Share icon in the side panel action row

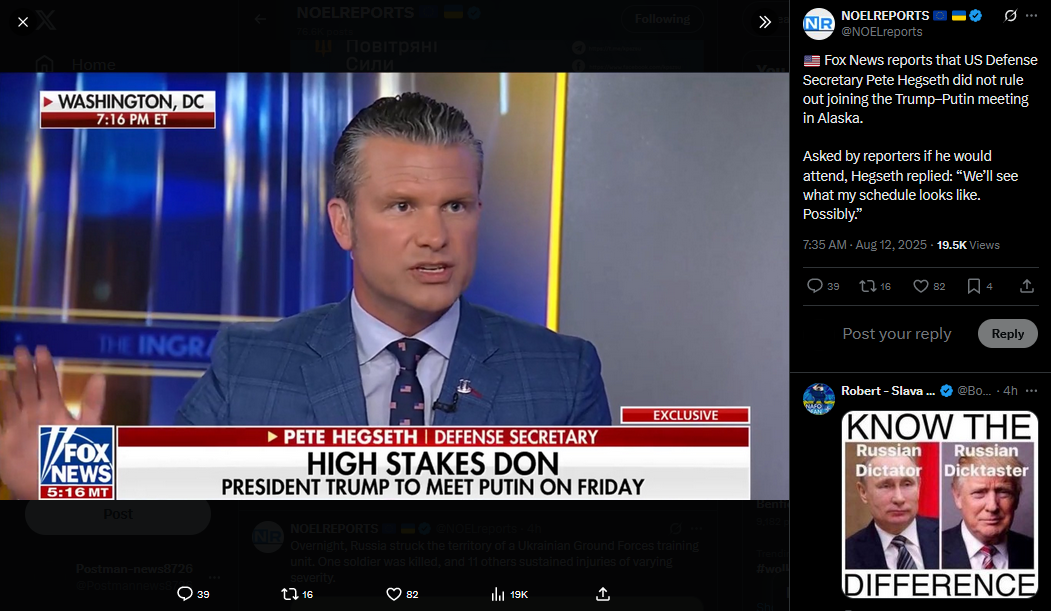pos(1026,286)
